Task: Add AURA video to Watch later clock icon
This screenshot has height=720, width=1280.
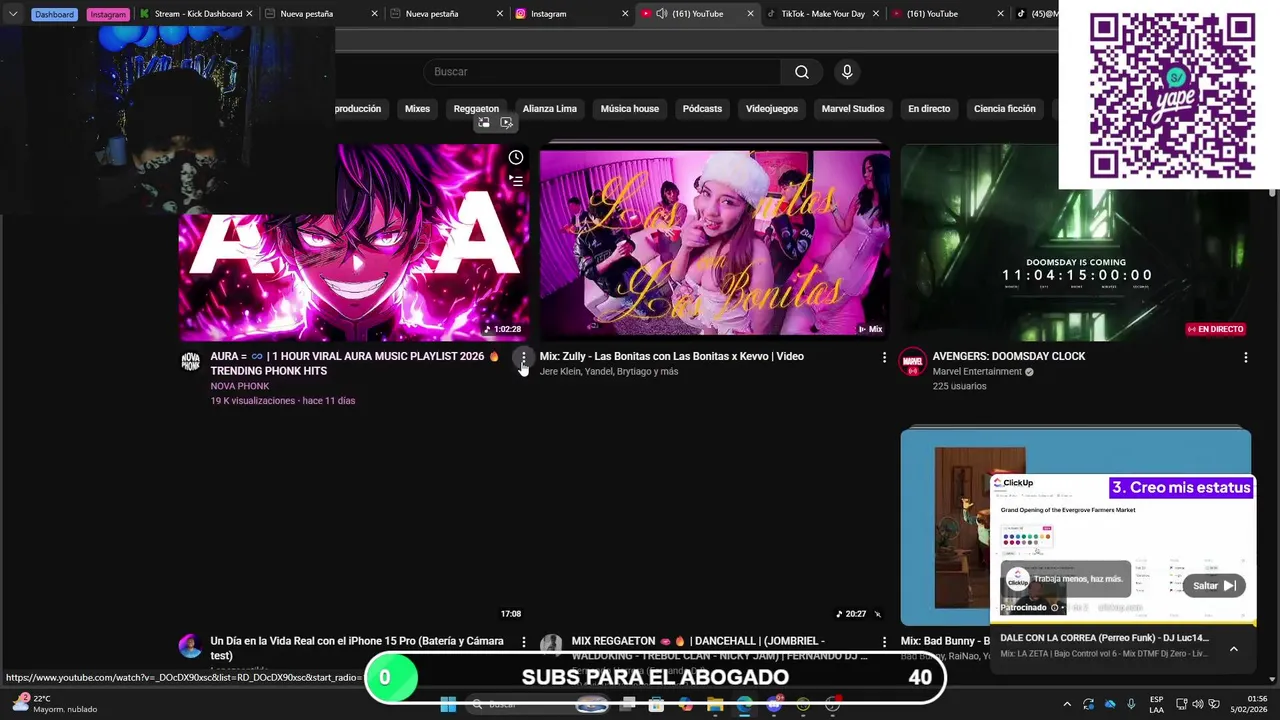Action: 515,157
